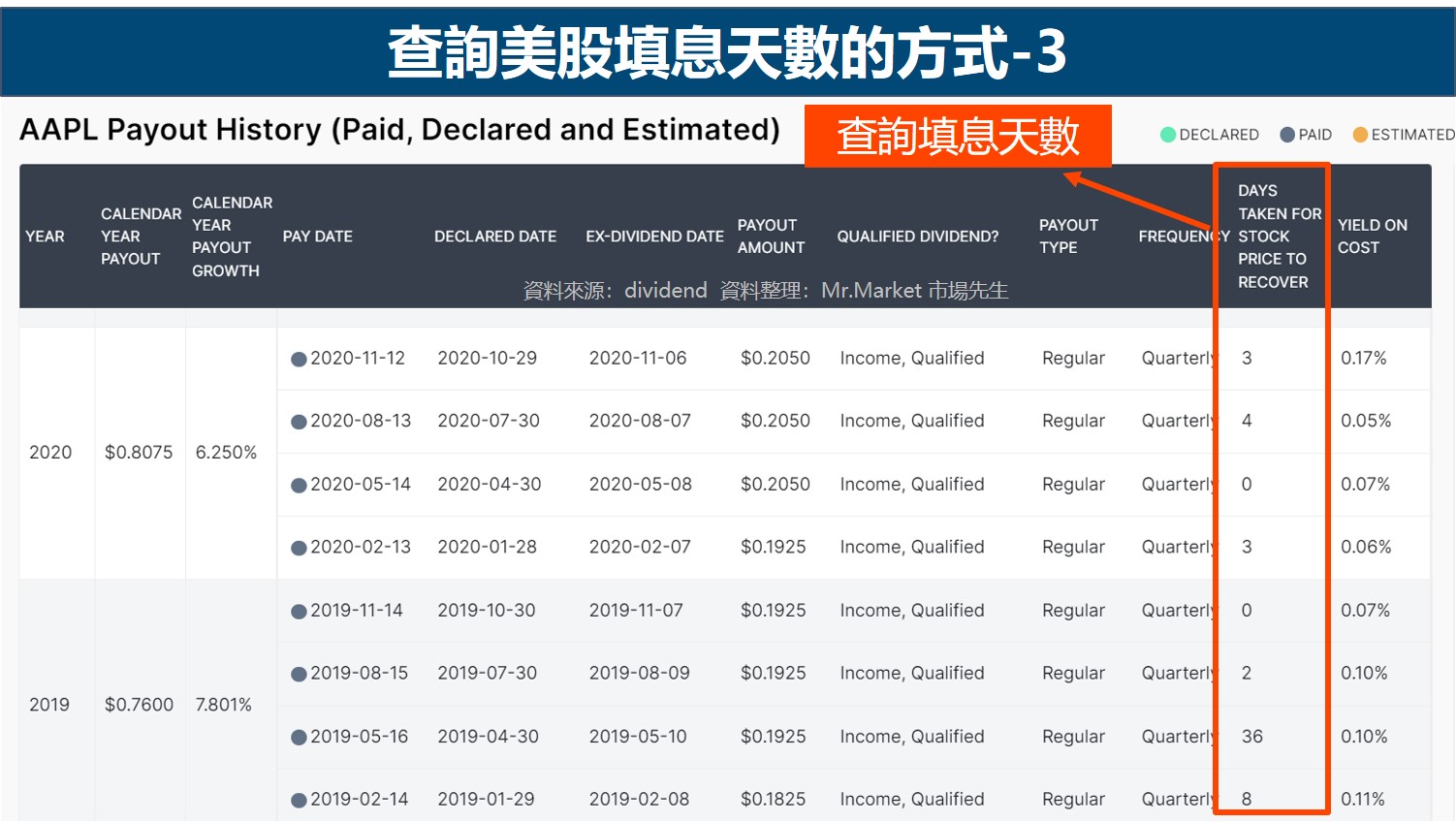Screen dimensions: 1456x822
Task: Click $0.1925 payout in 2020-02-13 row
Action: coord(774,547)
